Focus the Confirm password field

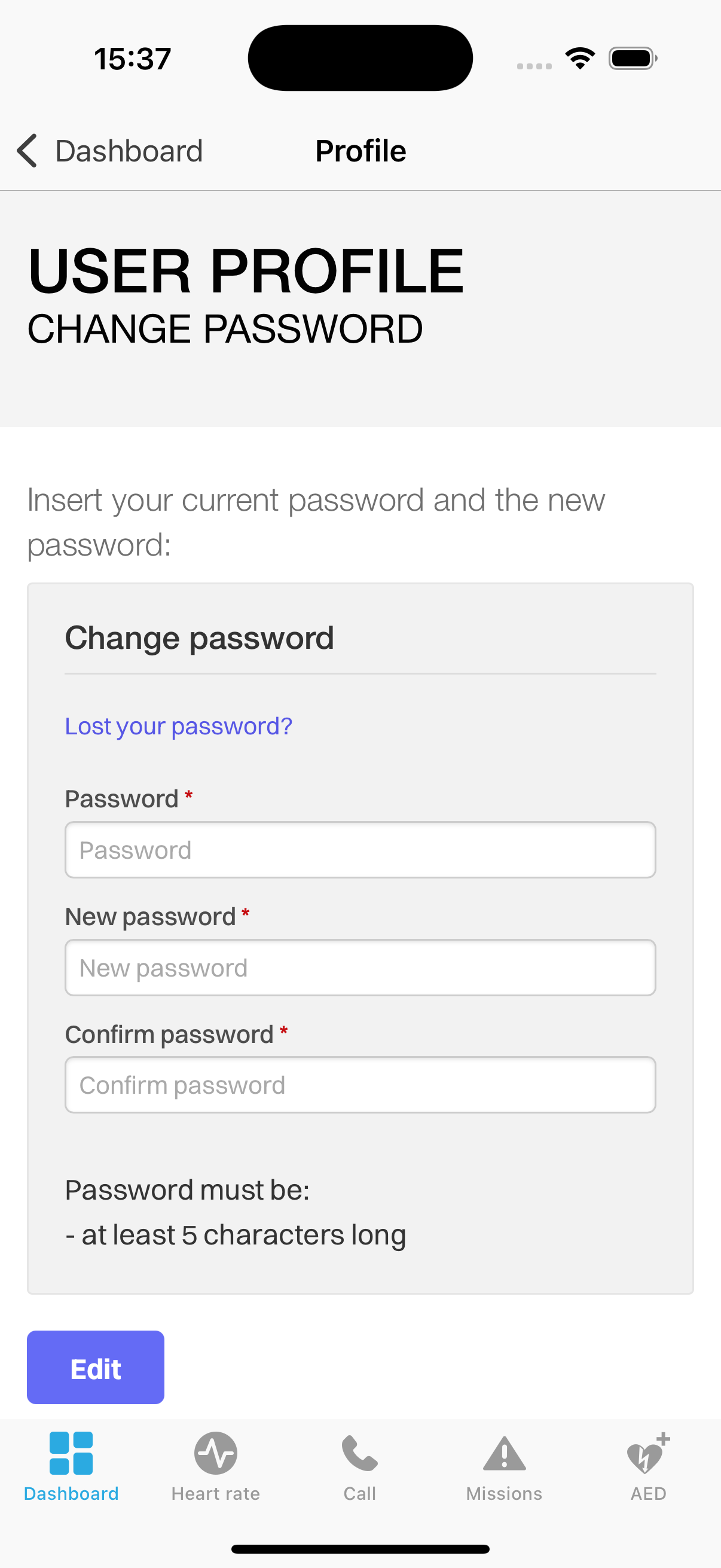[x=360, y=1085]
